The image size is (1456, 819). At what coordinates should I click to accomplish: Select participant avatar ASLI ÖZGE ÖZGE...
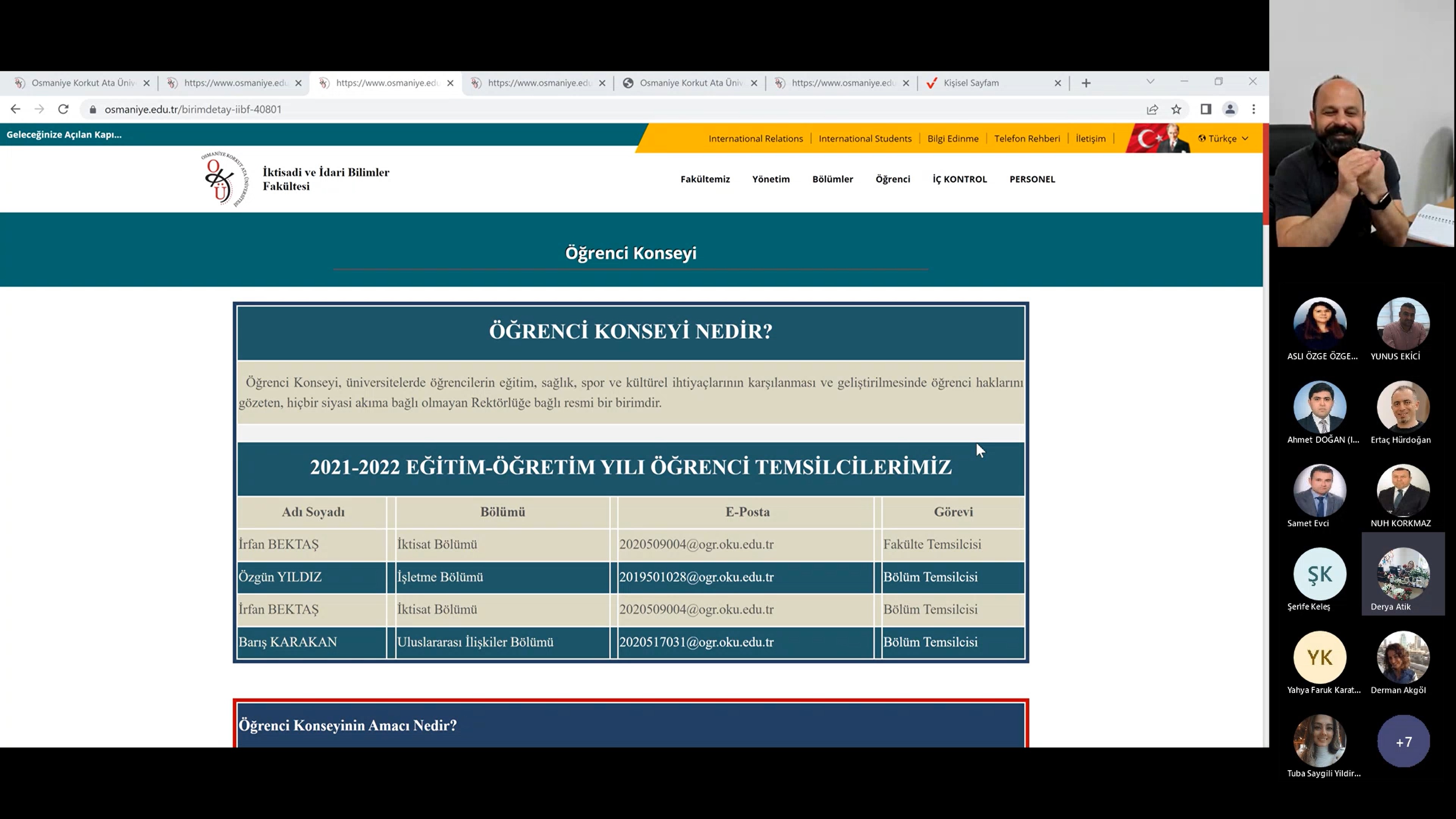coord(1320,324)
